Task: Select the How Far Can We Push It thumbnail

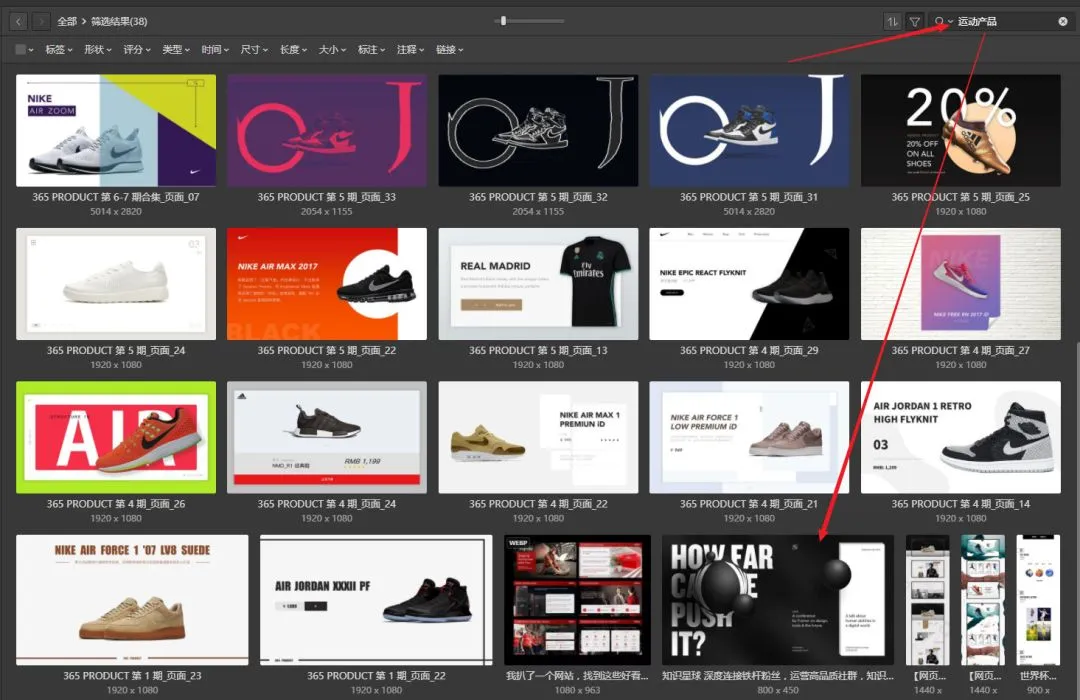Action: click(778, 600)
